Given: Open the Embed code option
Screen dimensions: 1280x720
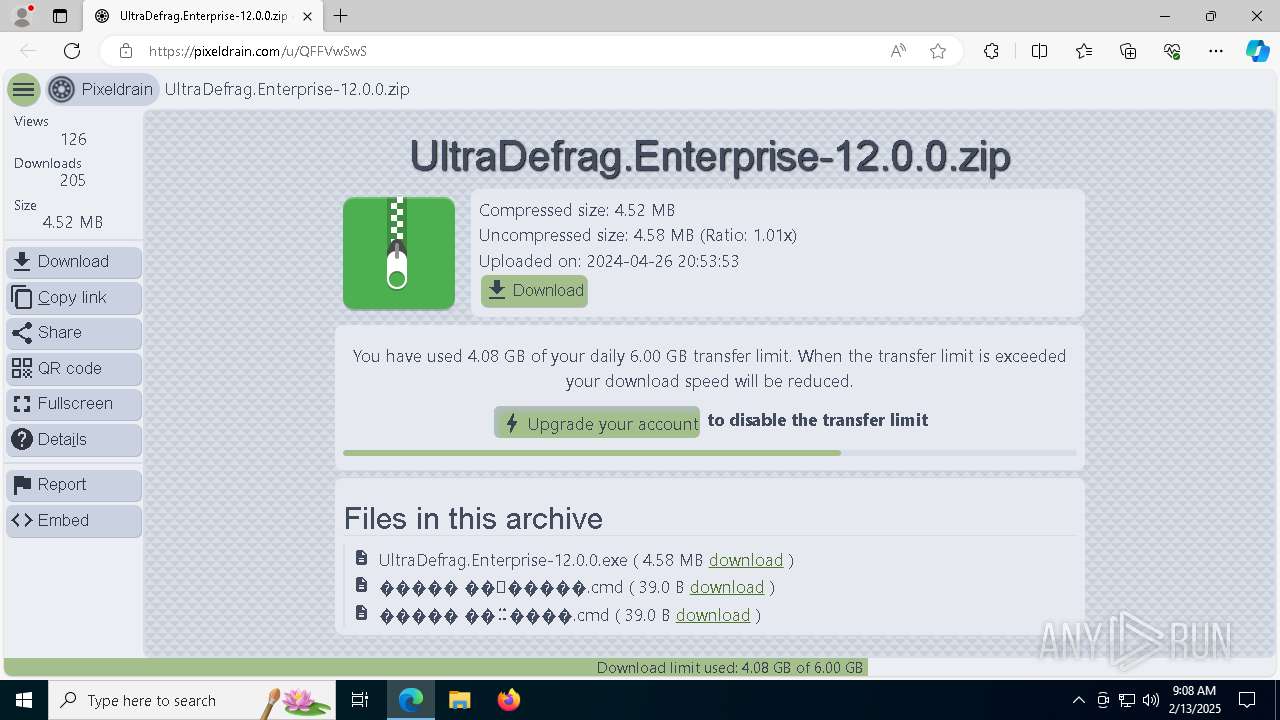Looking at the screenshot, I should pos(74,521).
